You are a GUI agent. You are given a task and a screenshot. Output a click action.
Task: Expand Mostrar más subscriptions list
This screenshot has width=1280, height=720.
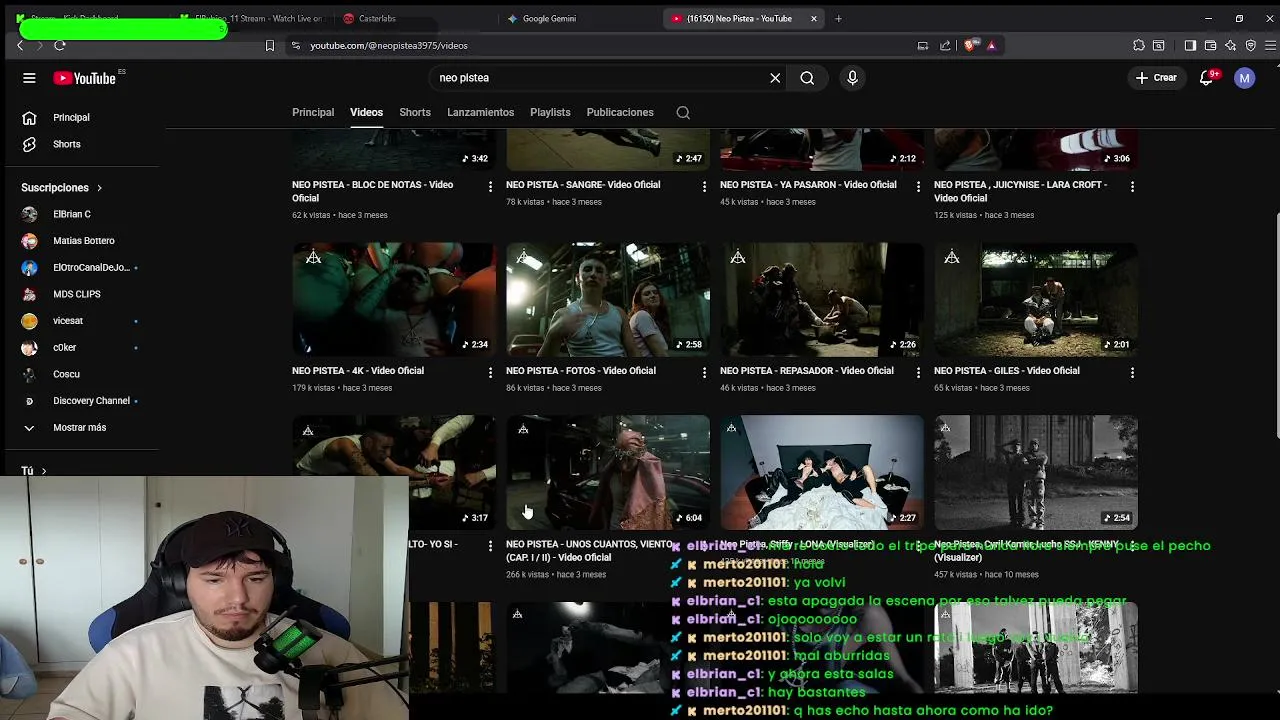coord(80,427)
